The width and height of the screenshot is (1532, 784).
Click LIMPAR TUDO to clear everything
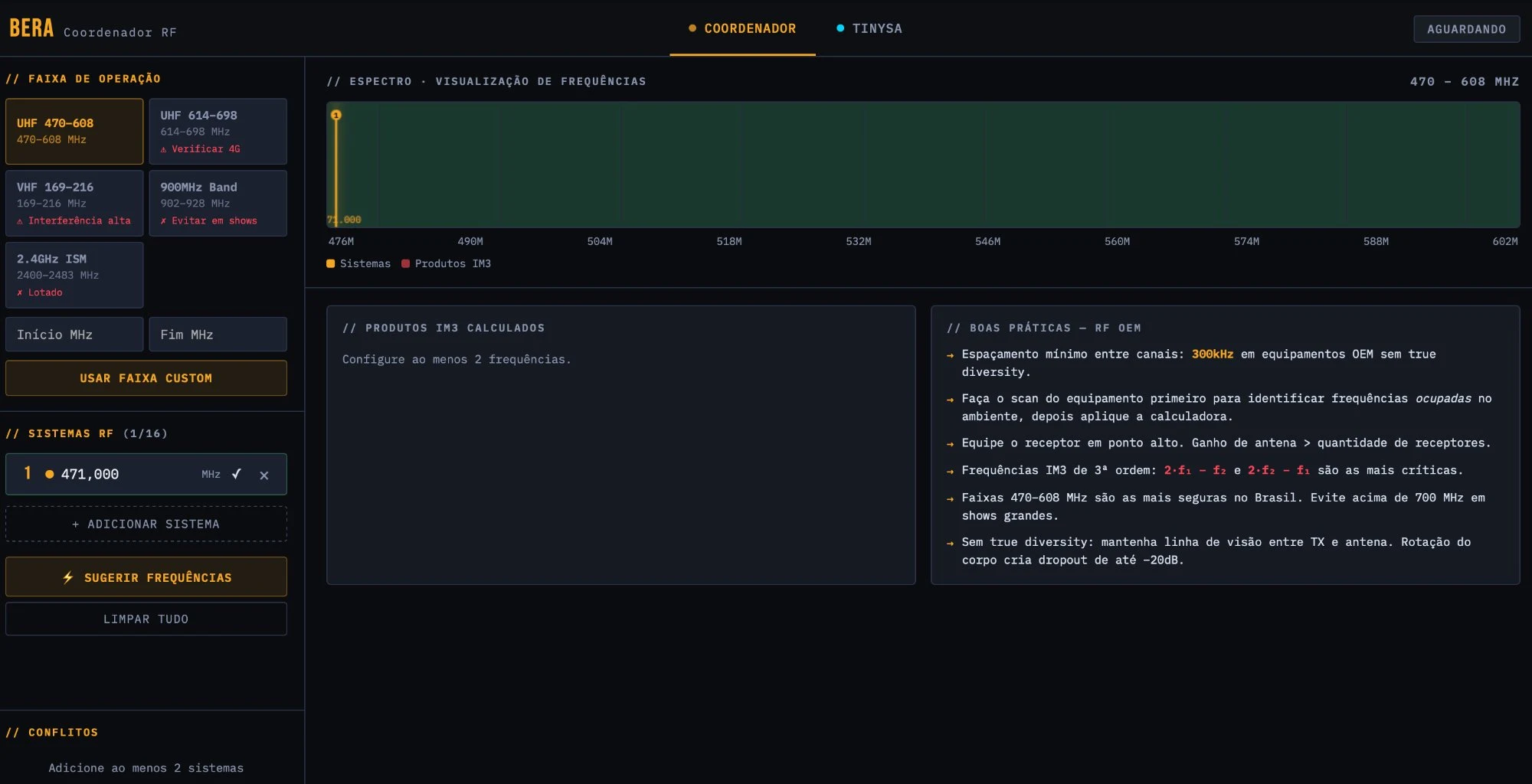pyautogui.click(x=146, y=618)
